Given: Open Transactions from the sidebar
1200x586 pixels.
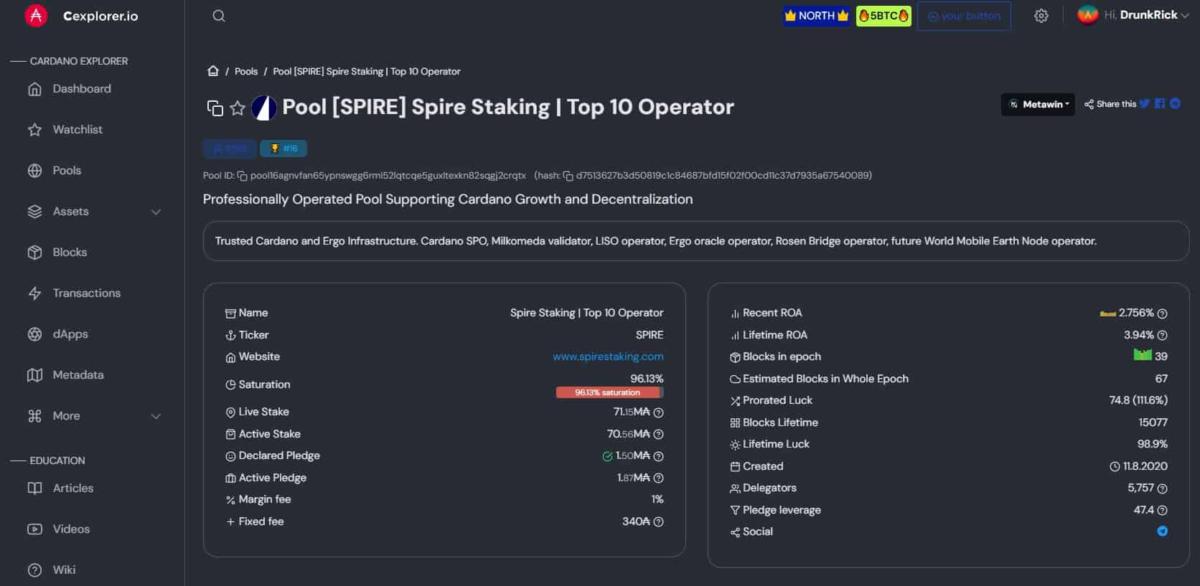Looking at the screenshot, I should 86,293.
